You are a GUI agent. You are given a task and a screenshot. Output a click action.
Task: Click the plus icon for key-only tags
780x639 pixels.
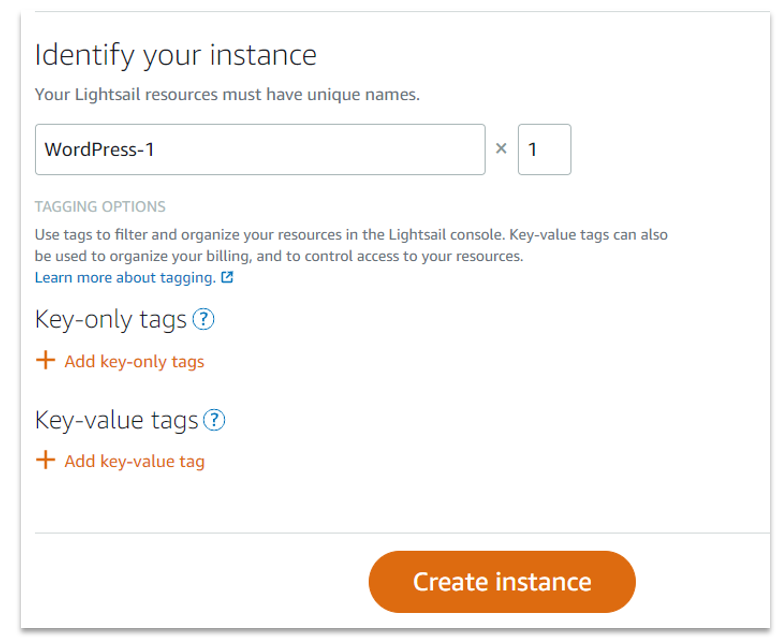click(45, 361)
